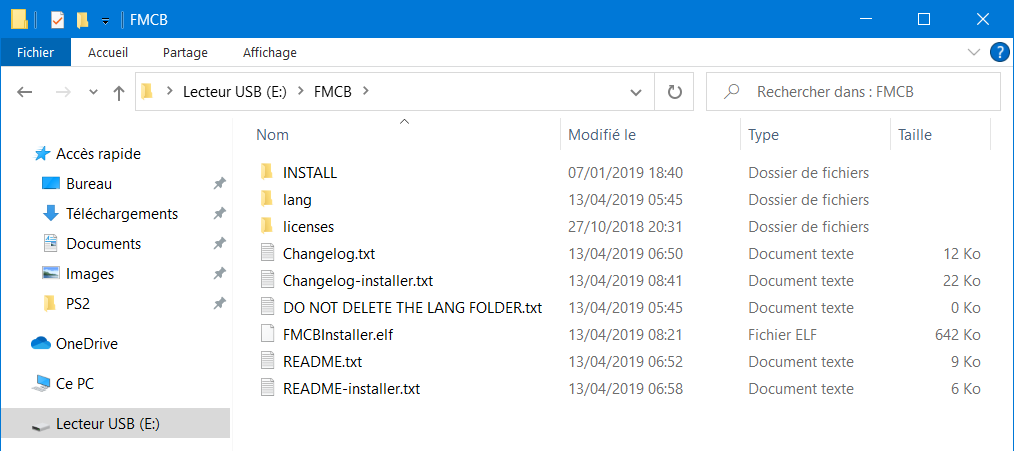1014x451 pixels.
Task: Expand the ribbon chevron
Action: coord(973,52)
